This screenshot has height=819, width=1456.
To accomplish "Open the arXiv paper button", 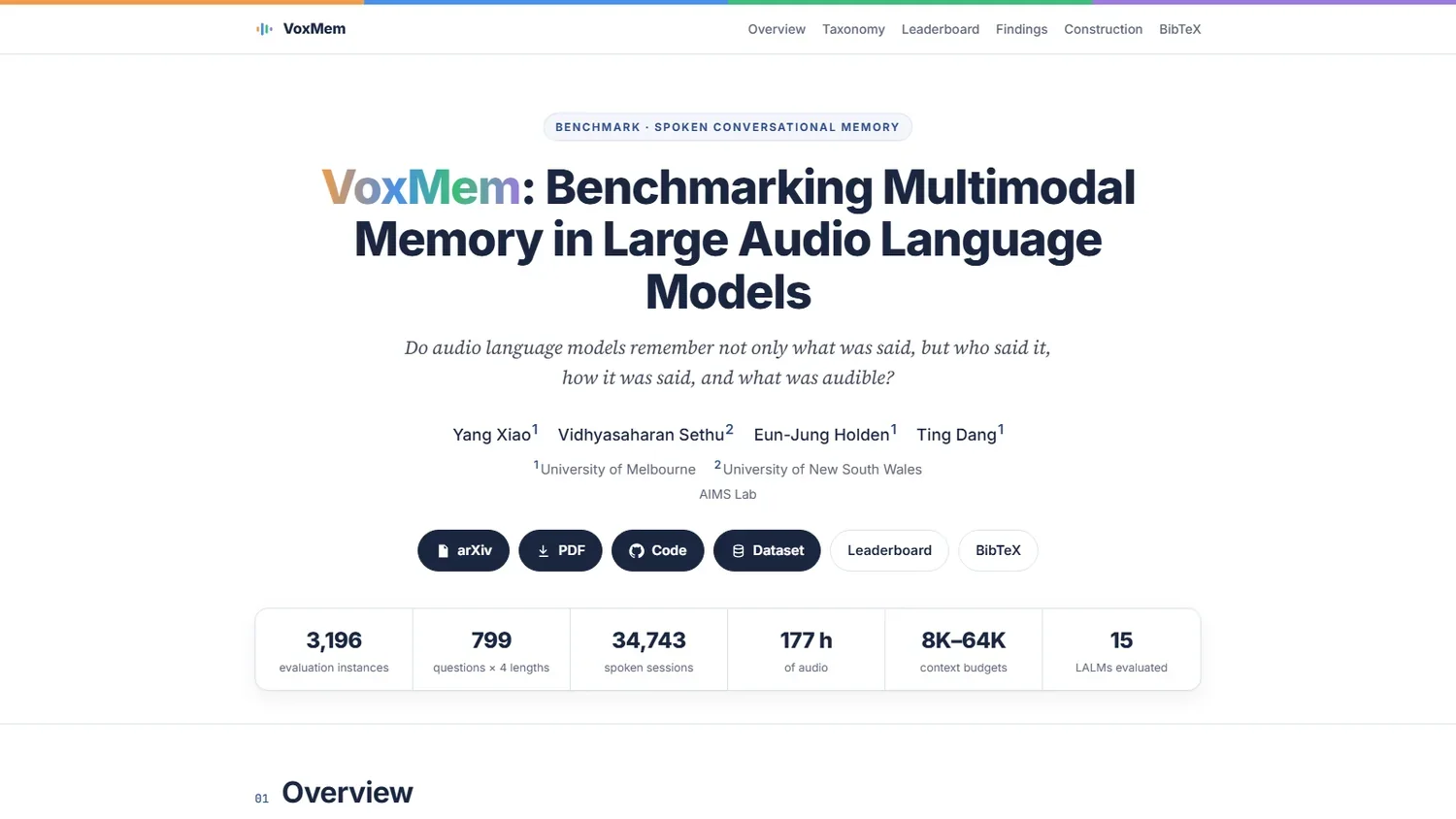I will [463, 550].
